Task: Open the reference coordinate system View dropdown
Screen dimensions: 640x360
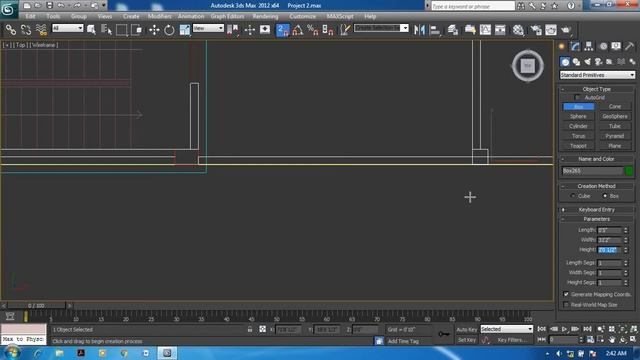Action: pyautogui.click(x=208, y=28)
